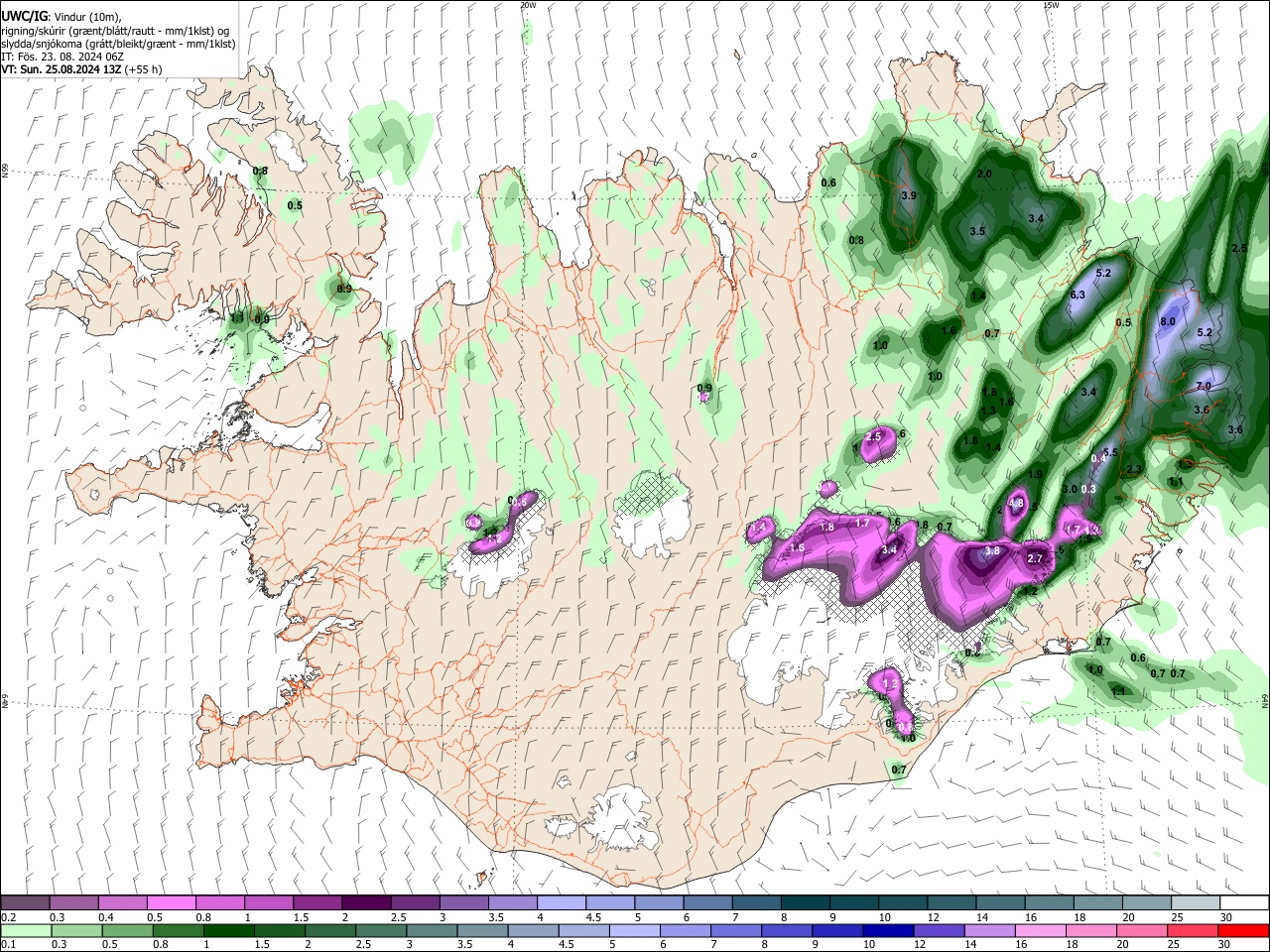The image size is (1270, 952).
Task: Click the bright magenta 0.5 legend swatch
Action: coord(171,902)
